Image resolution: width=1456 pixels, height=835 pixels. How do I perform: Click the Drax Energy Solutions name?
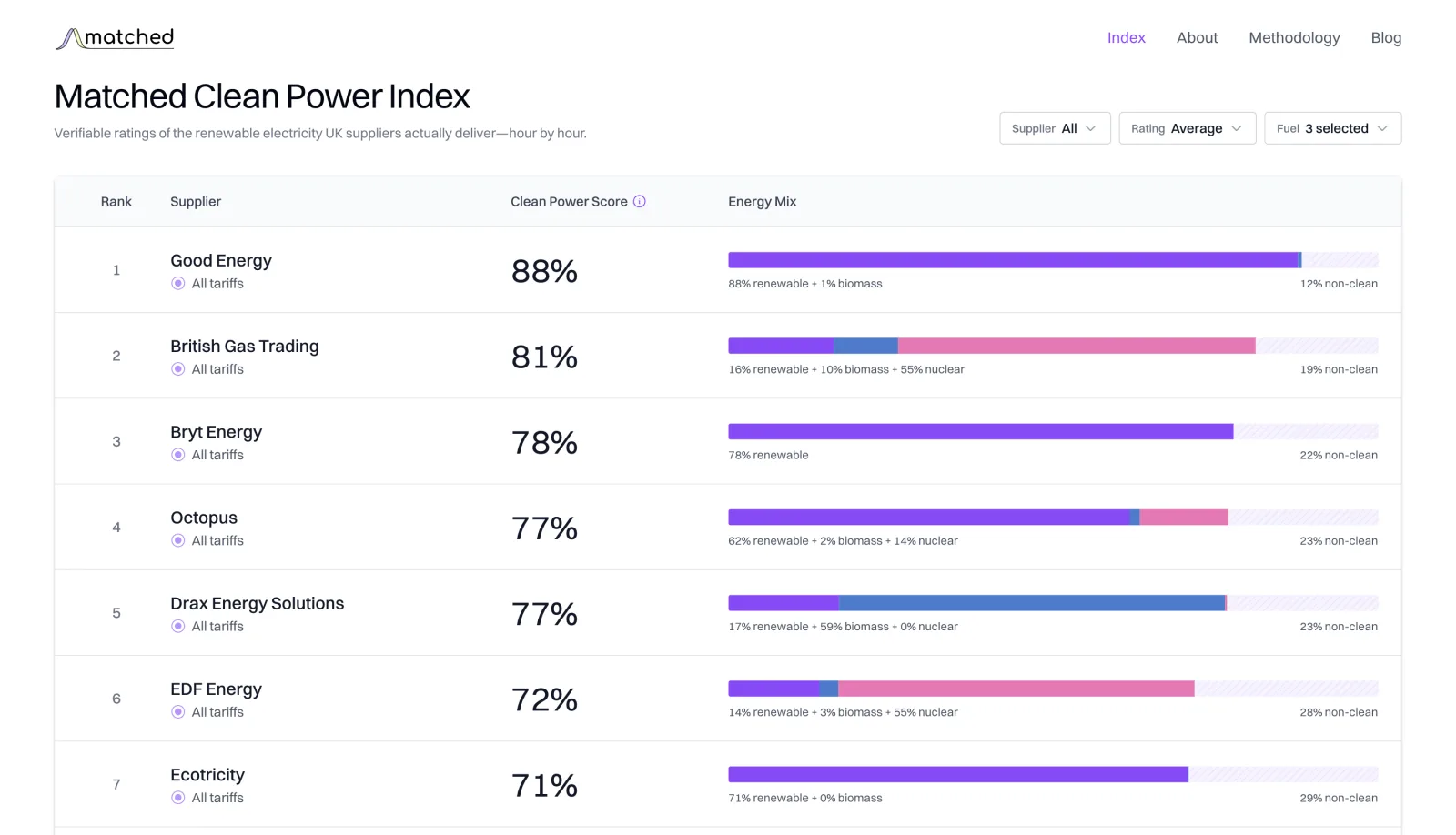click(258, 603)
